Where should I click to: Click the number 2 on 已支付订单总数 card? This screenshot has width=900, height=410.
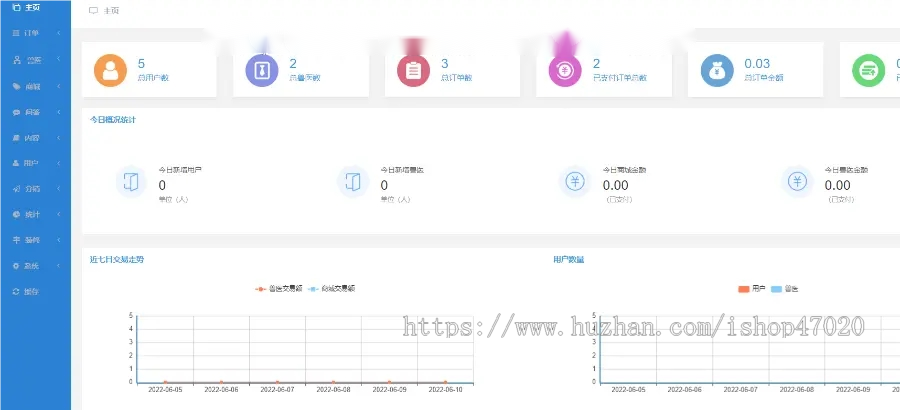point(596,64)
